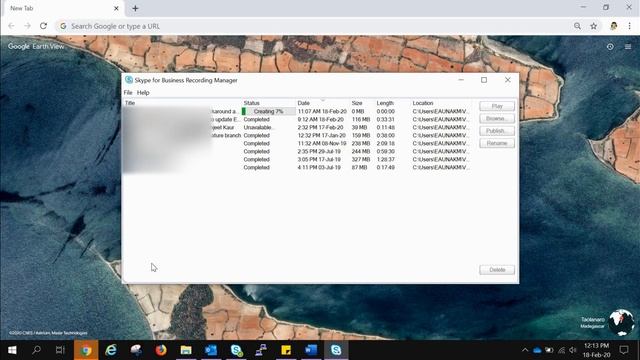Open the Chrome profile avatar

click(613, 26)
